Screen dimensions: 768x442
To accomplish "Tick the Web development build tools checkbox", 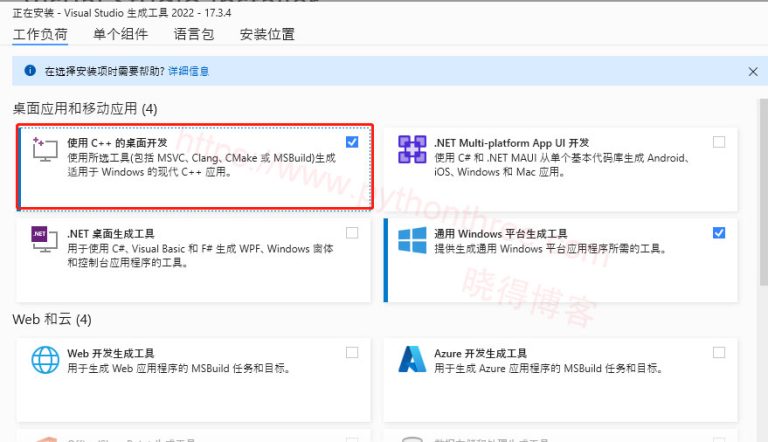I will (352, 352).
